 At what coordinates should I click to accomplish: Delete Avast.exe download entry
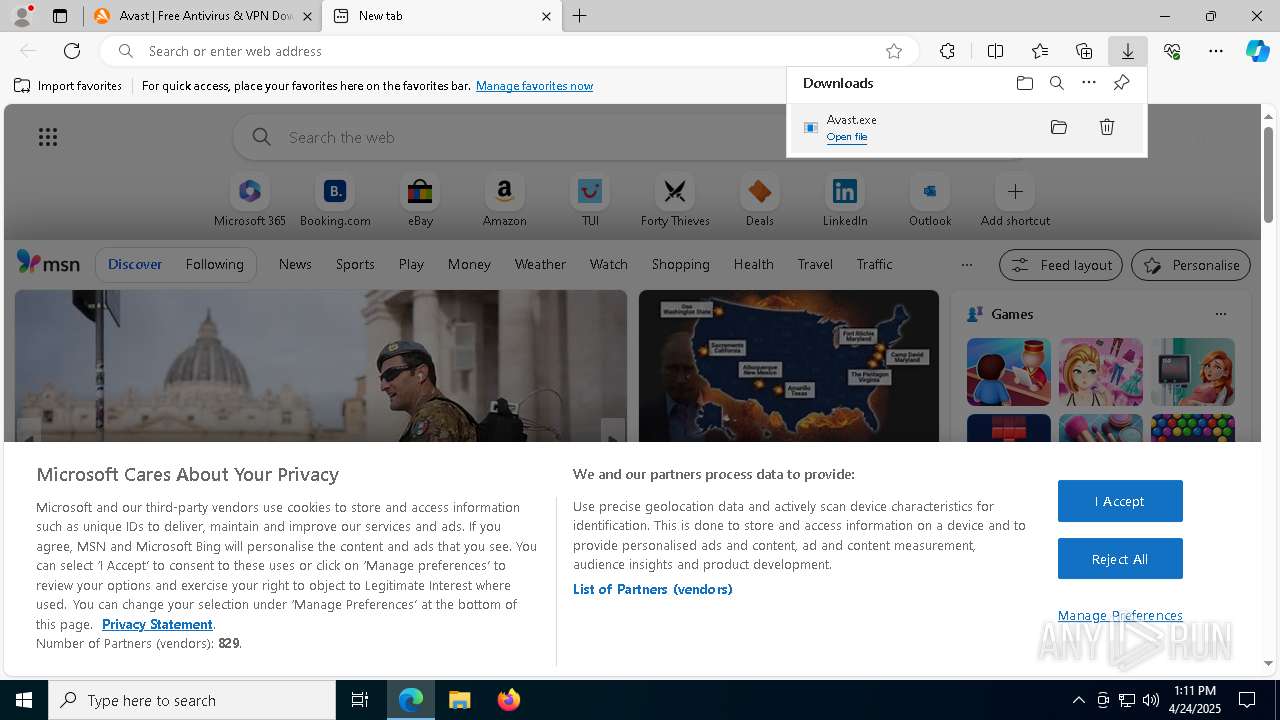tap(1107, 127)
